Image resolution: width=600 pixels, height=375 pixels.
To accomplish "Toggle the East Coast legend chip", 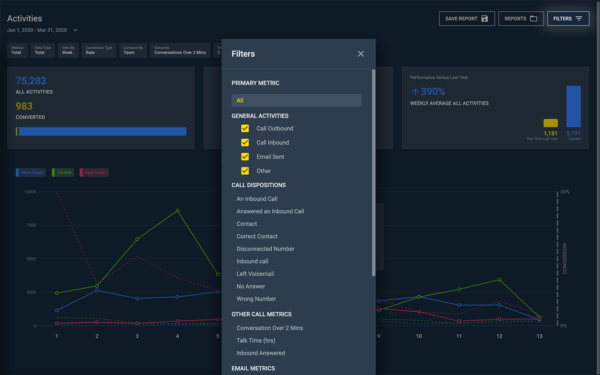I will click(94, 173).
